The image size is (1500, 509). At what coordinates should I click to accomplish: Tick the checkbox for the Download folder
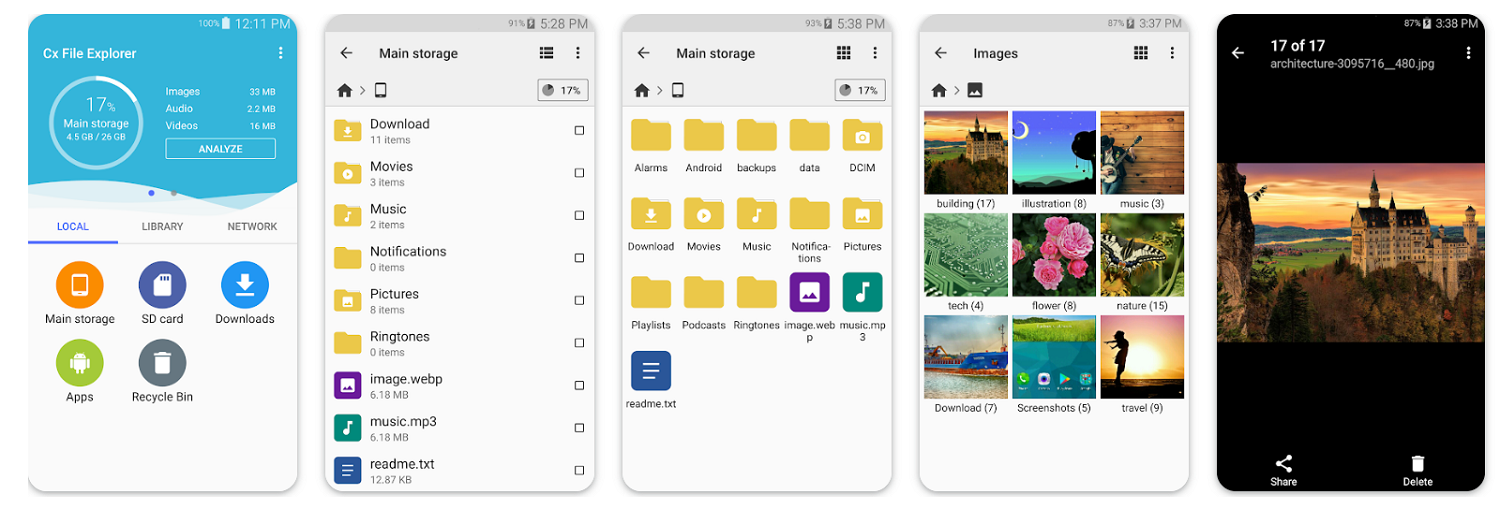[579, 131]
